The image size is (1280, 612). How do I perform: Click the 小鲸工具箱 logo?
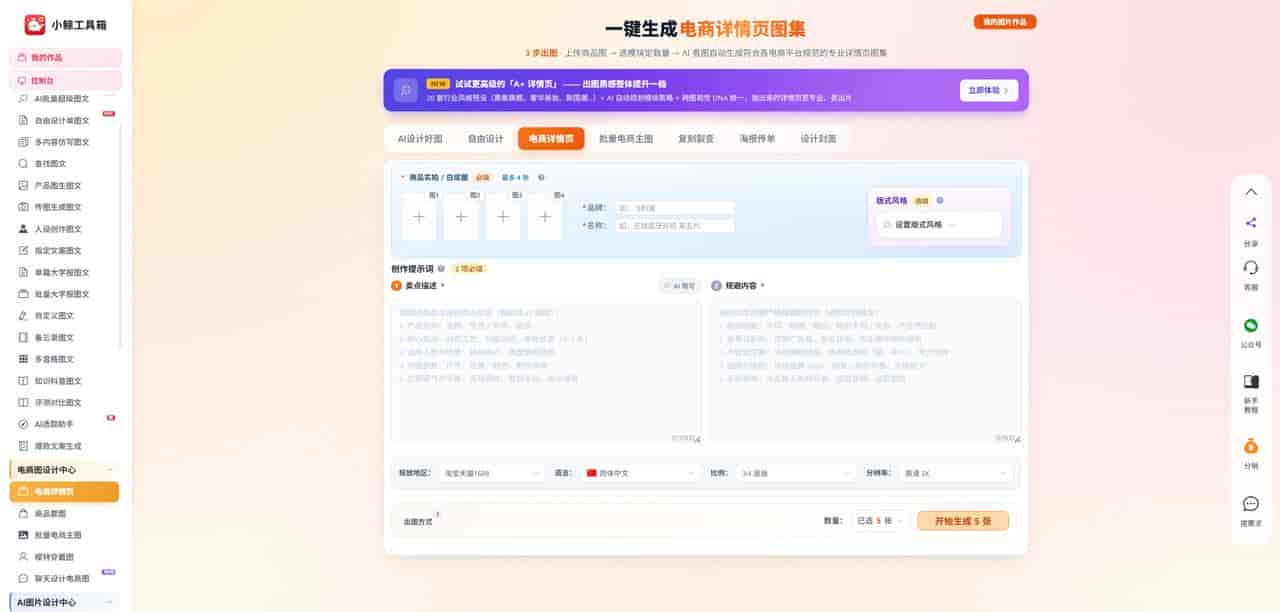point(65,24)
